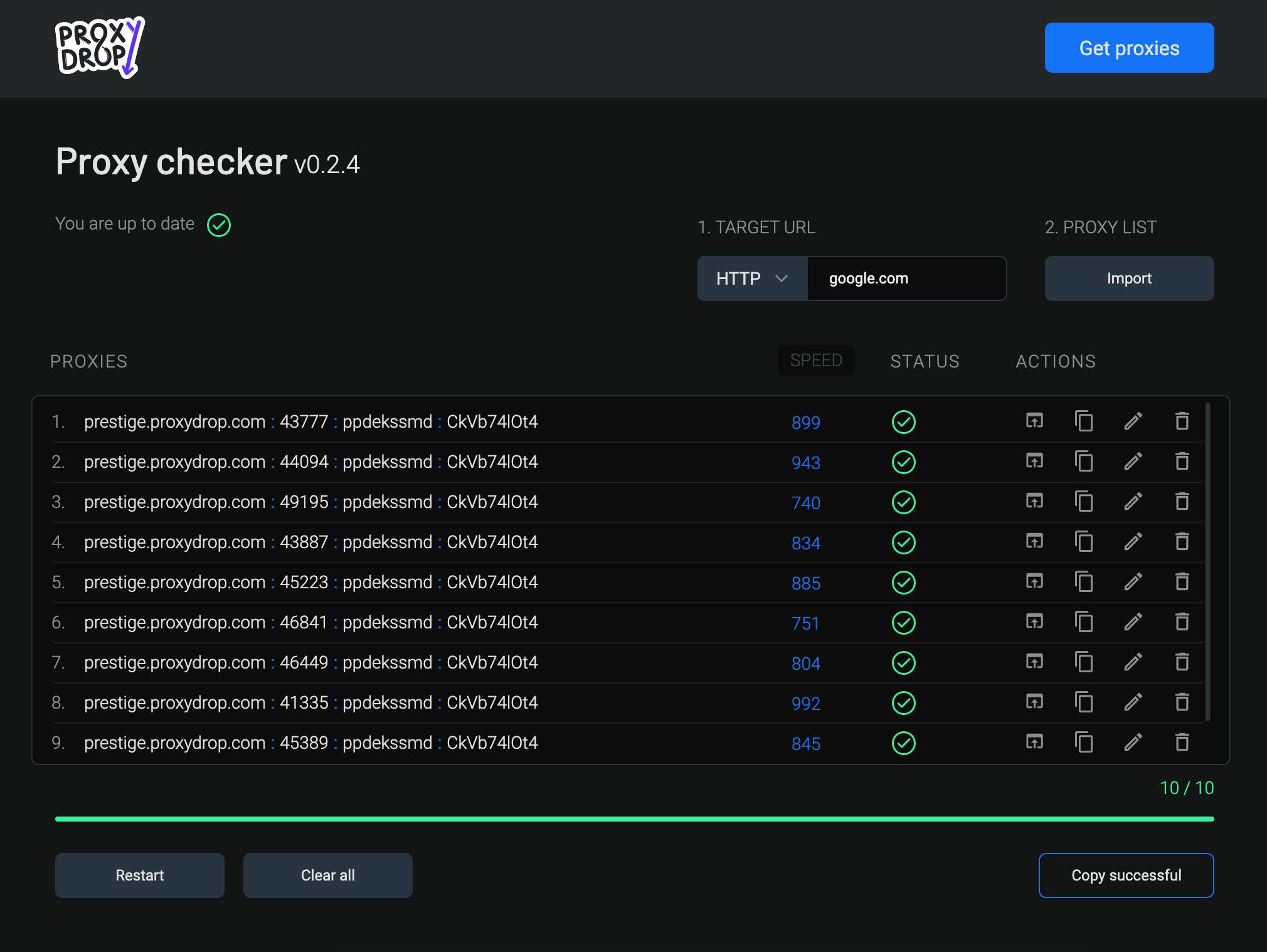Copy proxy row with port 43777
The image size is (1267, 952).
coord(1084,421)
